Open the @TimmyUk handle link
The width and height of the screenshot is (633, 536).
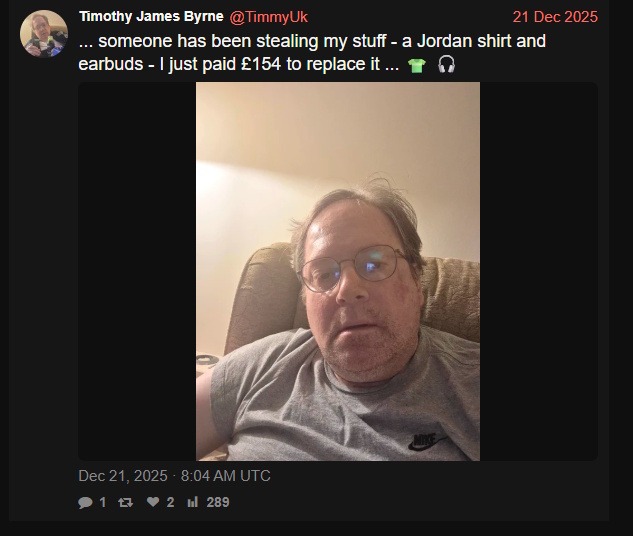(268, 17)
